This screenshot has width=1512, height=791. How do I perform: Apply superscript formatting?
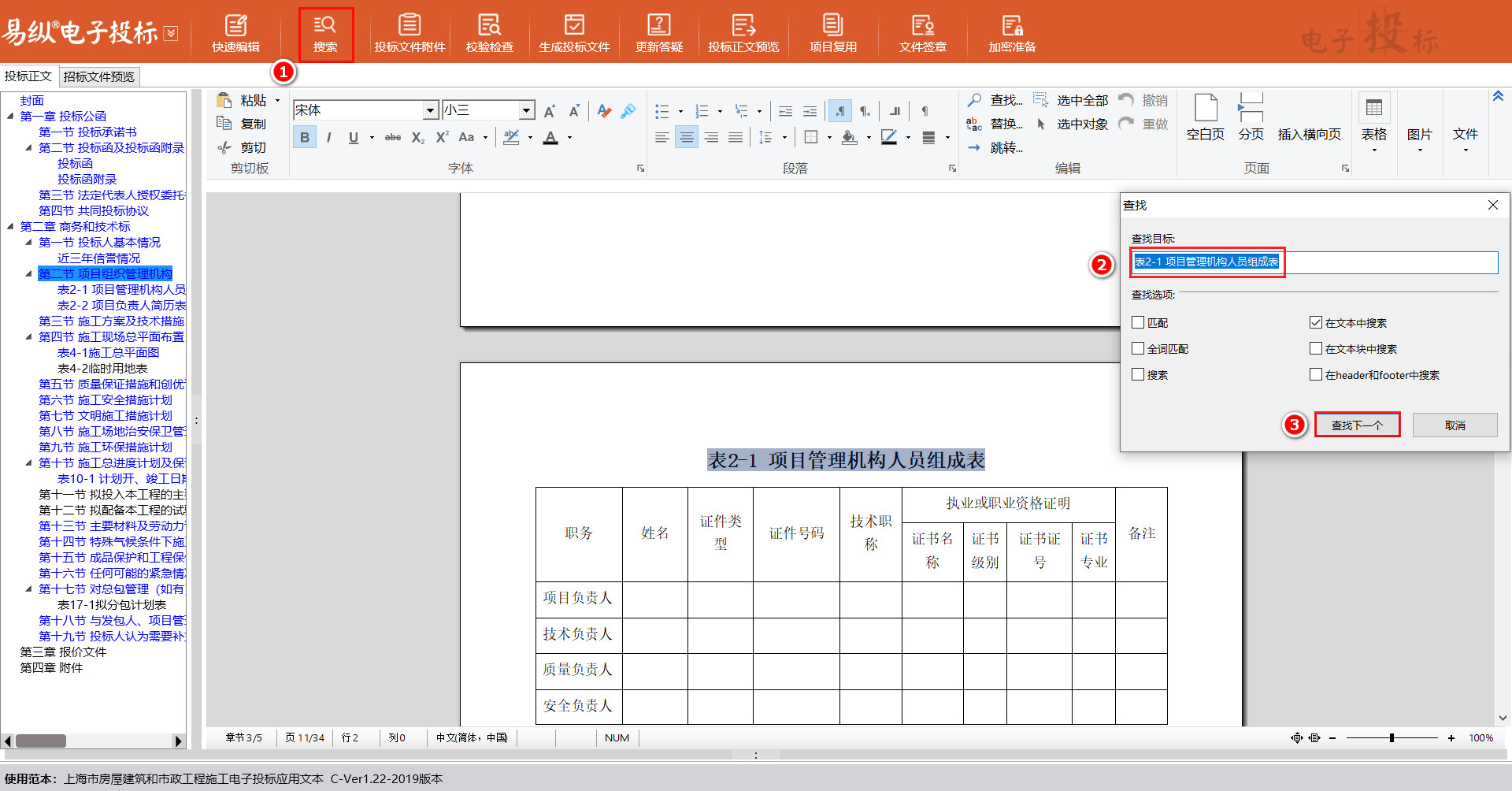pos(443,137)
